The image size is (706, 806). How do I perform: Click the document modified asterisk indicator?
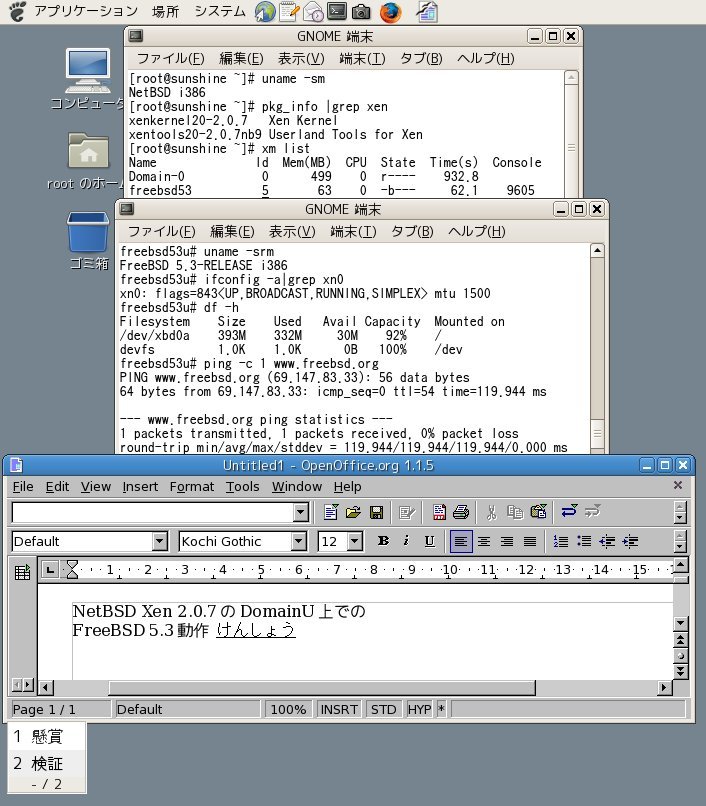[x=441, y=709]
